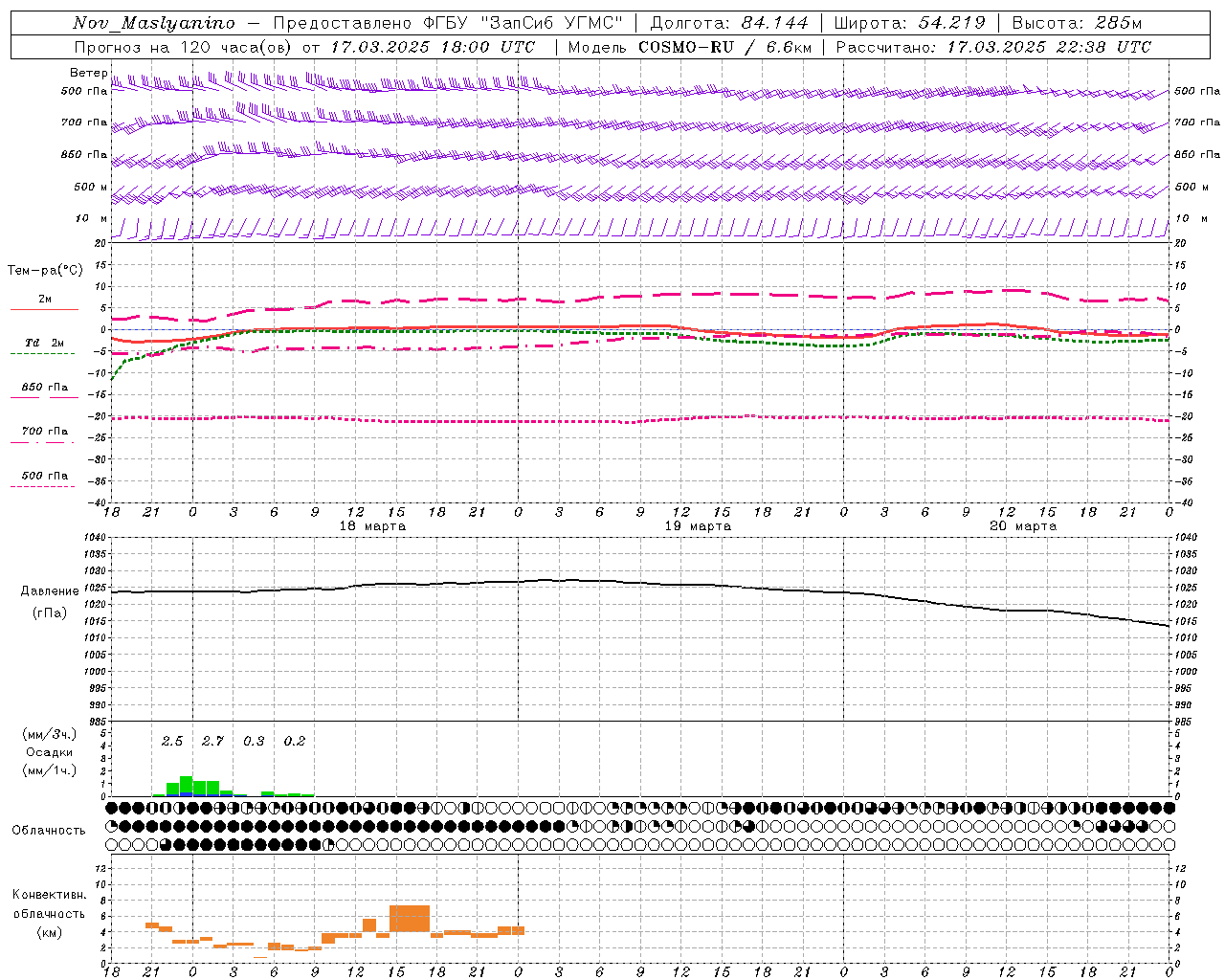Click the 19 марта date label

(698, 526)
